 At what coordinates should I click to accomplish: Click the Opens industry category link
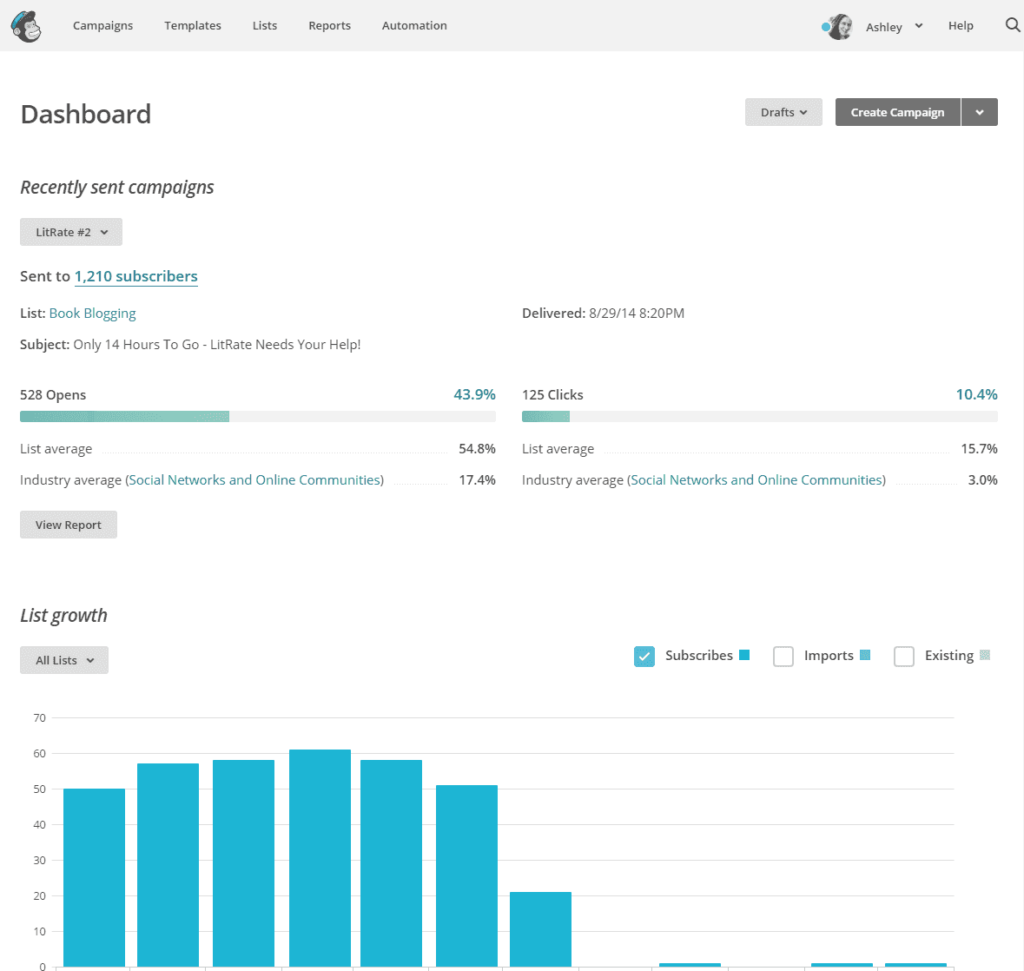pyautogui.click(x=255, y=480)
